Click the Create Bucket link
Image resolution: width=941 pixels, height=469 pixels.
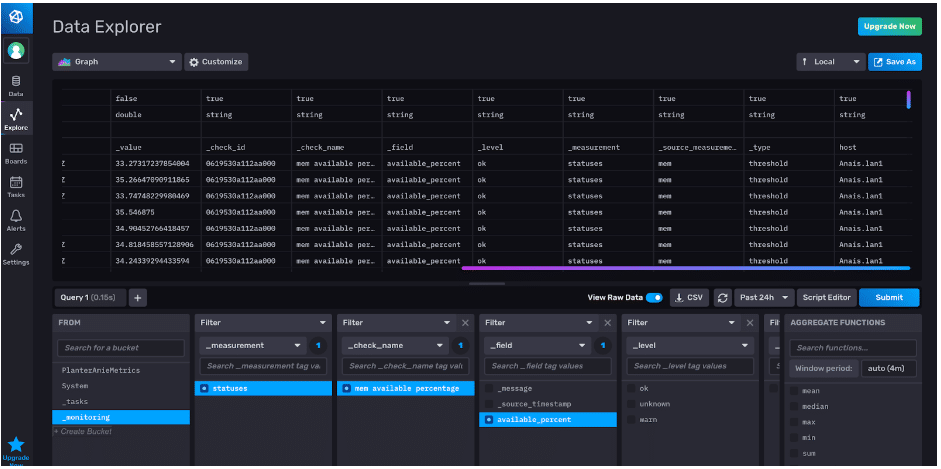click(83, 432)
